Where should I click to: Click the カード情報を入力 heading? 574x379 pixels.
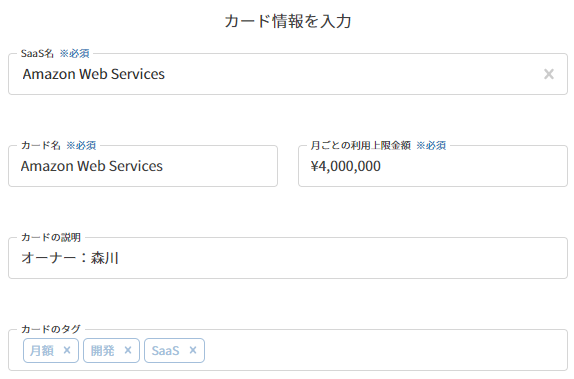288,21
